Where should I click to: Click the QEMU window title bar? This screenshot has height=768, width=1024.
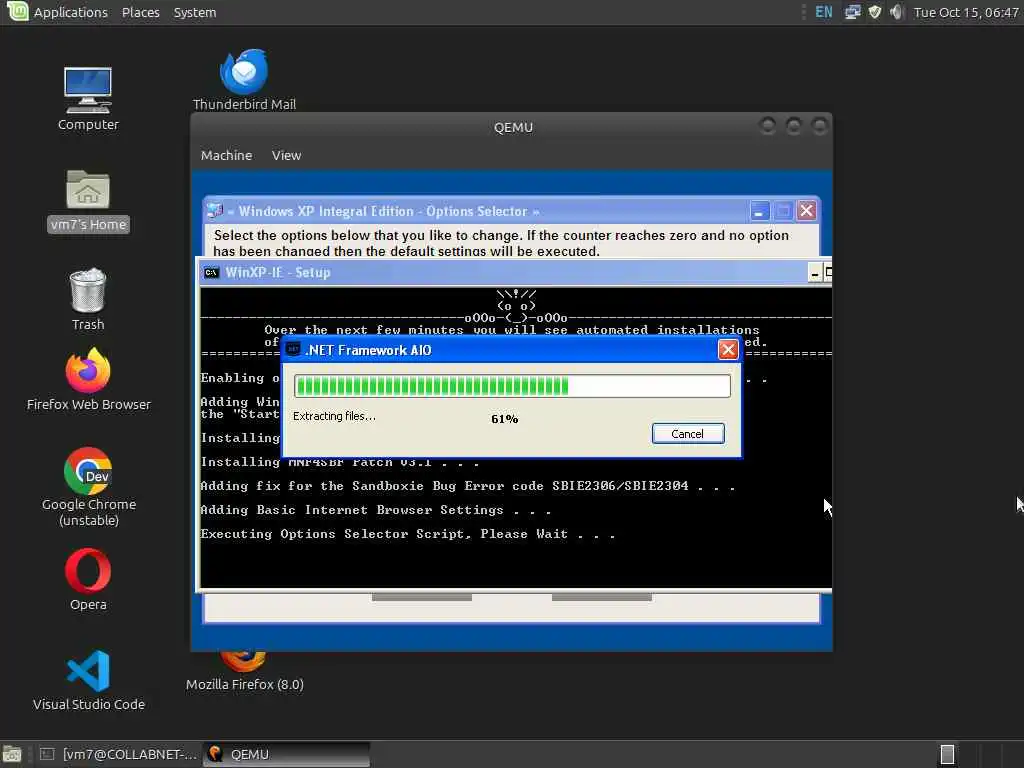click(x=513, y=127)
